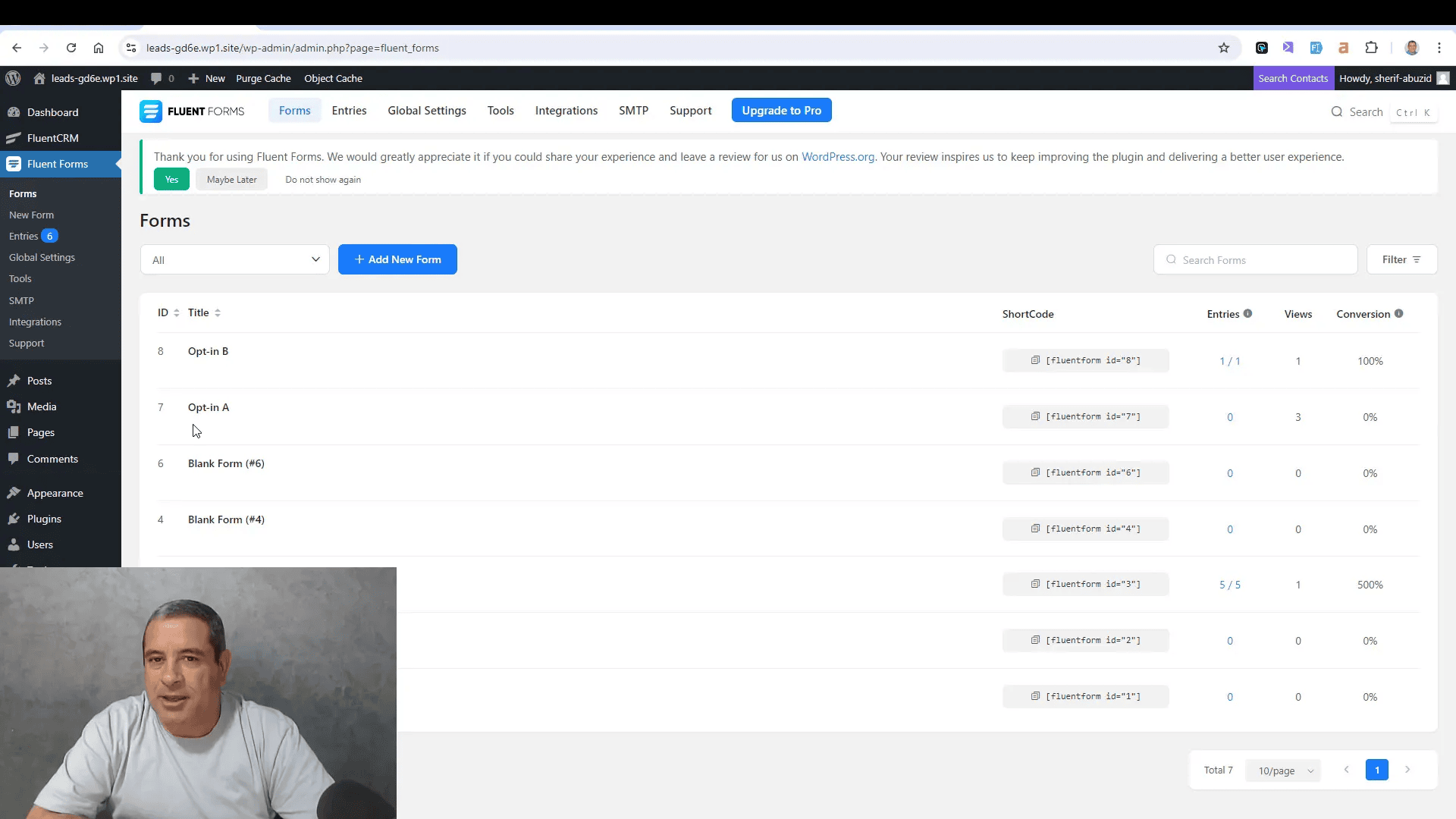1456x819 pixels.
Task: Click the Fluent Forms sidebar icon
Action: pos(14,163)
